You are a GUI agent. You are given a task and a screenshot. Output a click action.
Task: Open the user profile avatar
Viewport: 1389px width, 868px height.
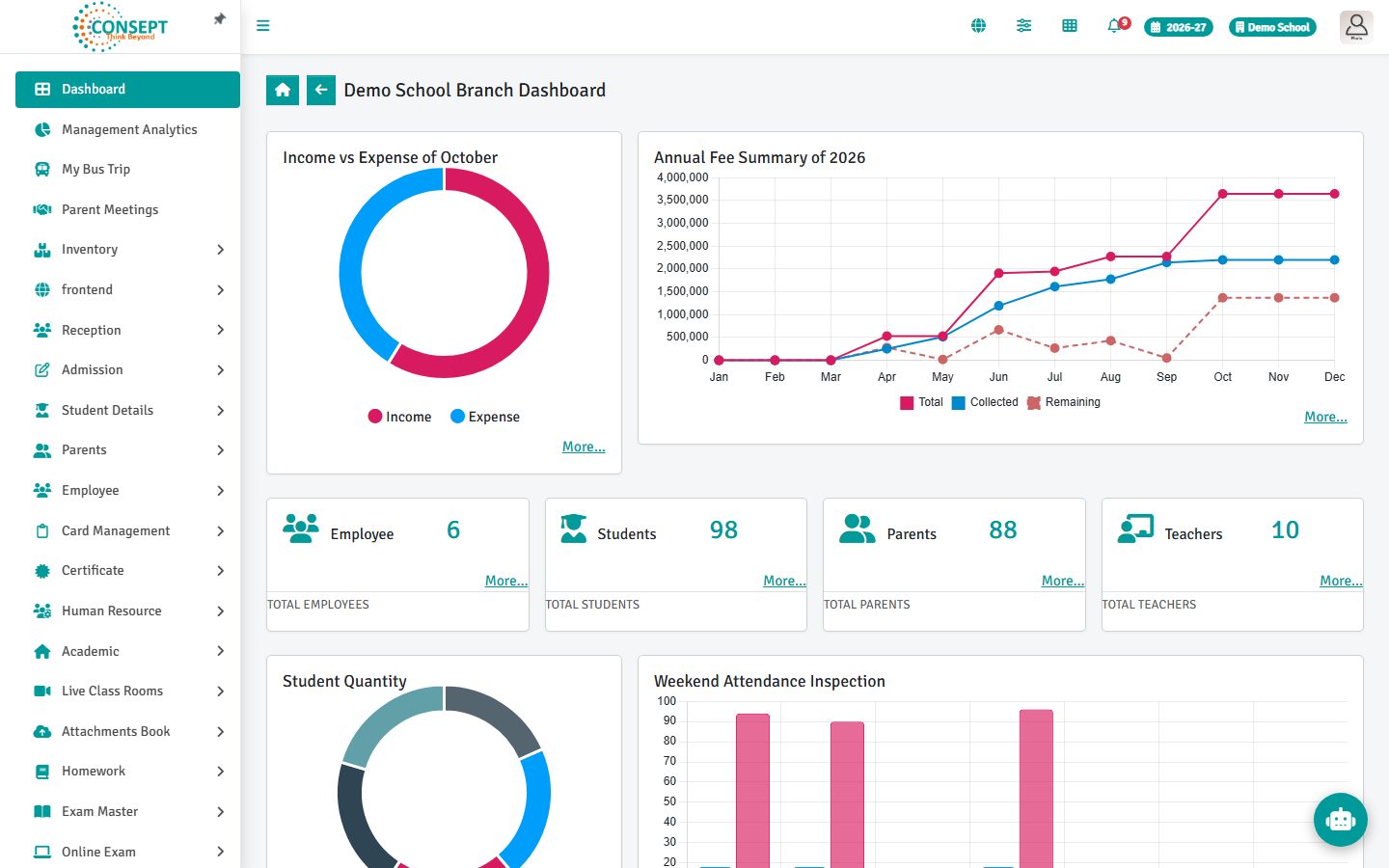click(x=1356, y=26)
